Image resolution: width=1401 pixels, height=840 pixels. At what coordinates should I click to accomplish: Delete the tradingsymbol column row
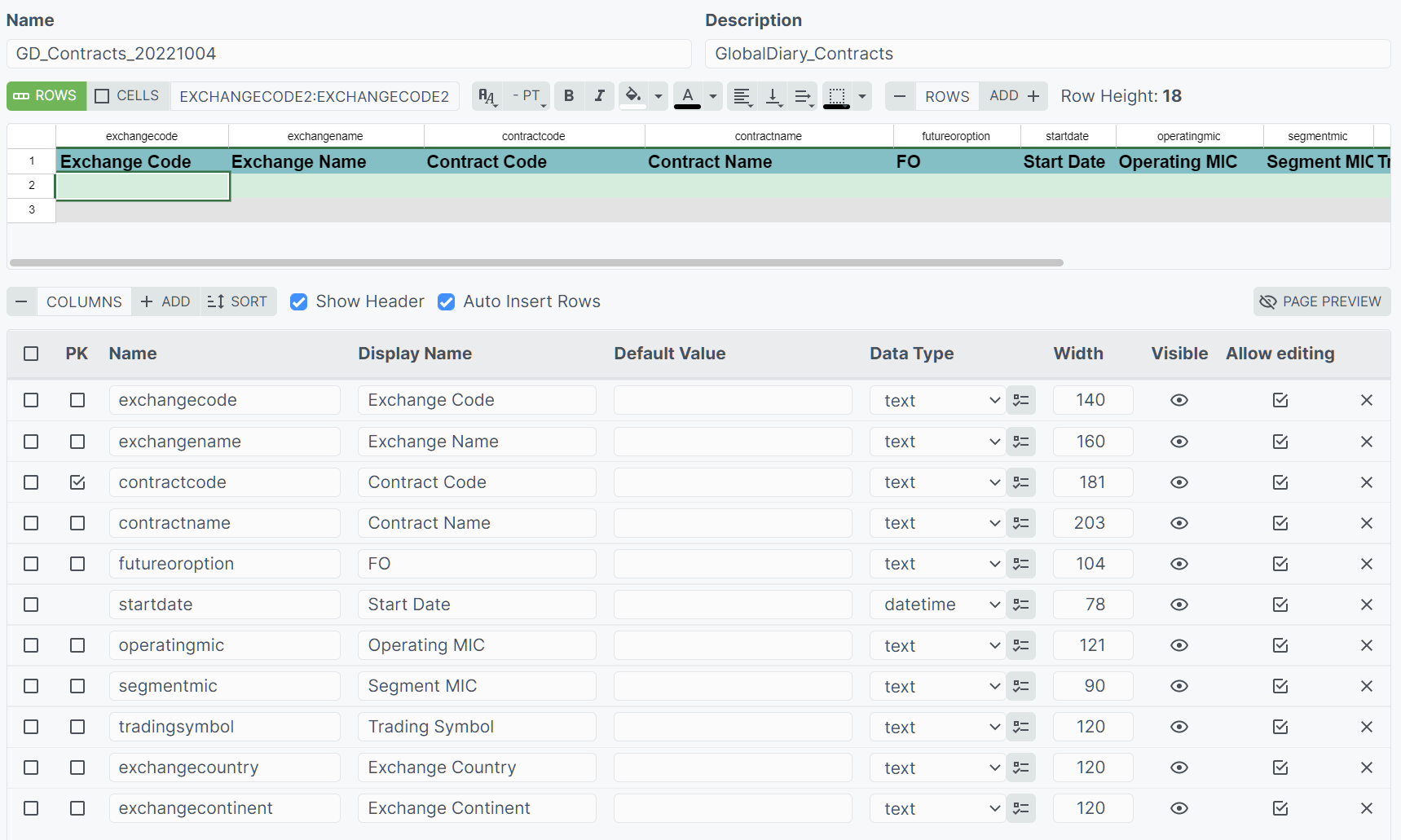pyautogui.click(x=1367, y=727)
